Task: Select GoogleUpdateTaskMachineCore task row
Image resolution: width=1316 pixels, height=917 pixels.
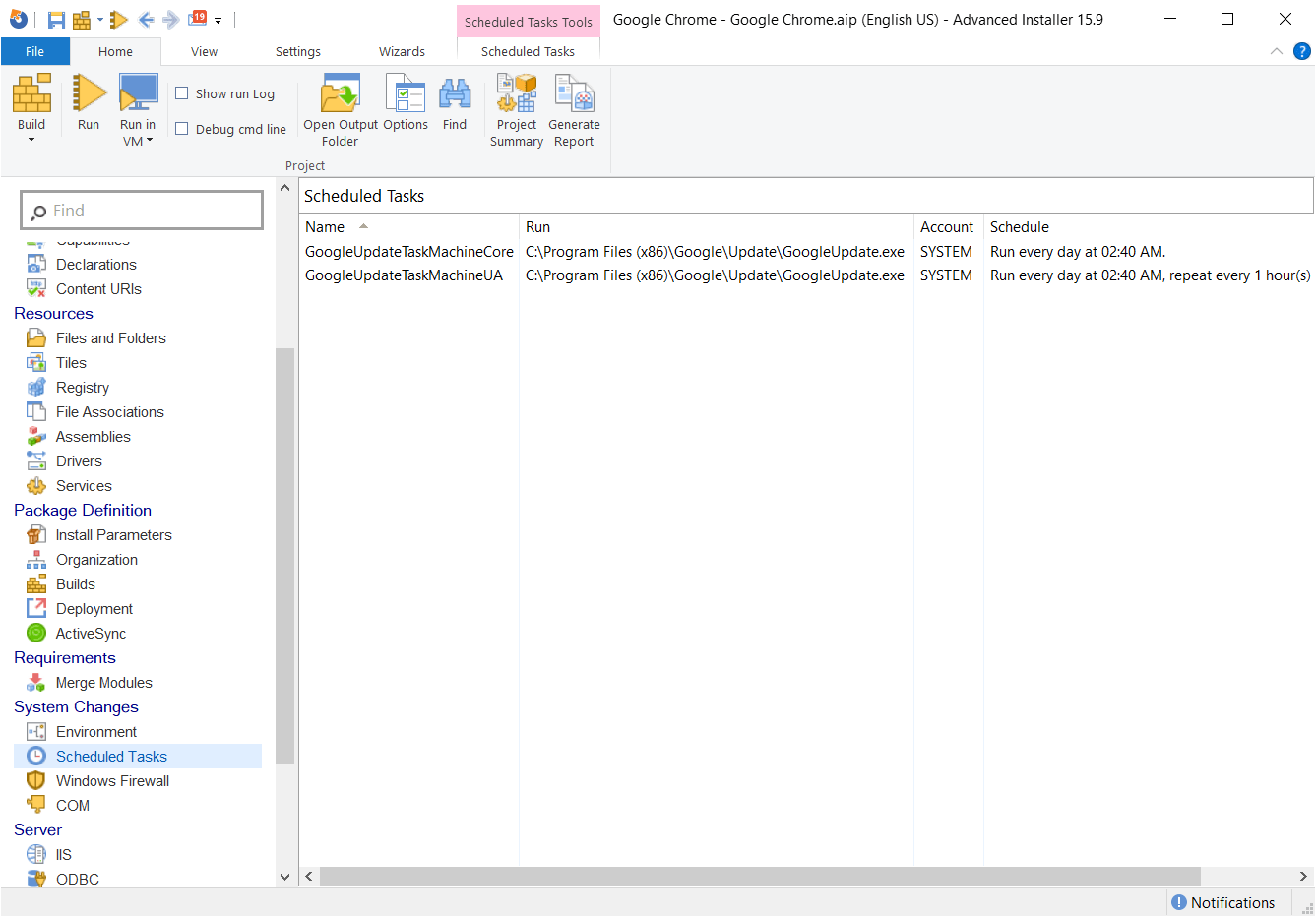Action: point(806,252)
